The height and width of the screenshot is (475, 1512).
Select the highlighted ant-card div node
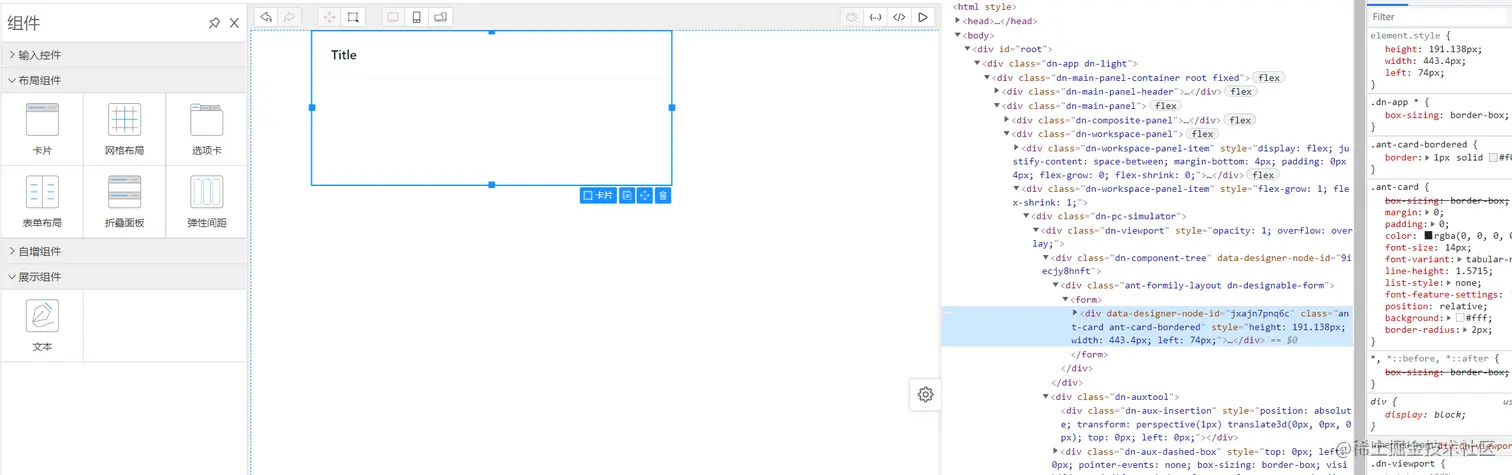1146,326
